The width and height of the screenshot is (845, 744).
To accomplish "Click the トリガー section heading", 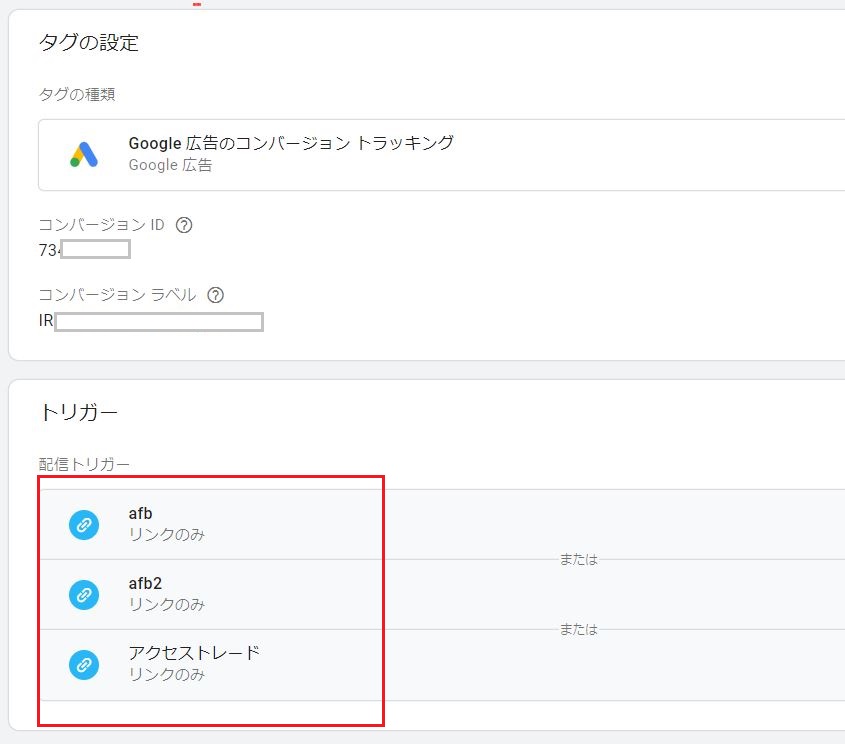I will click(x=78, y=412).
